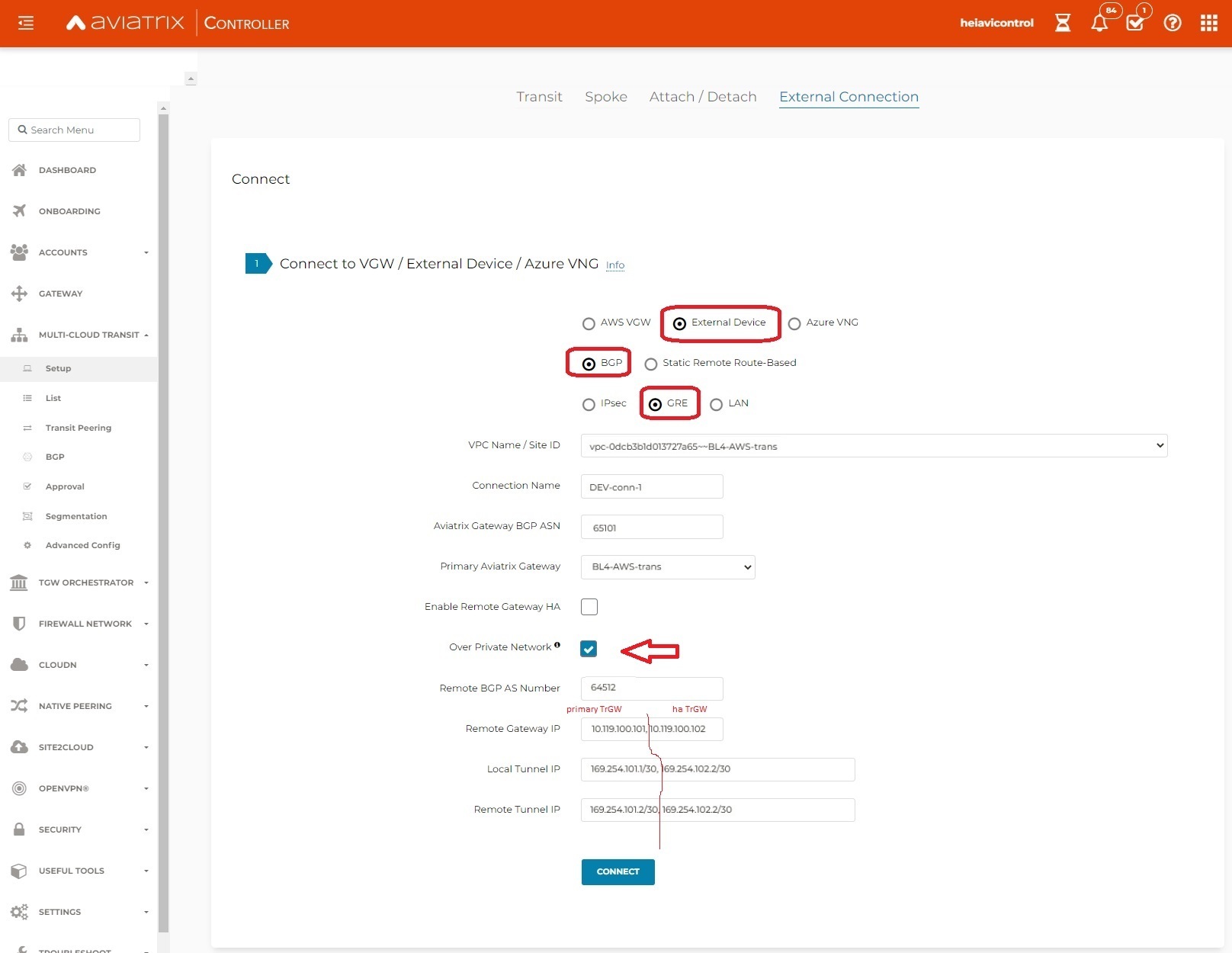Open the VPC Name / Site ID dropdown

pos(874,445)
